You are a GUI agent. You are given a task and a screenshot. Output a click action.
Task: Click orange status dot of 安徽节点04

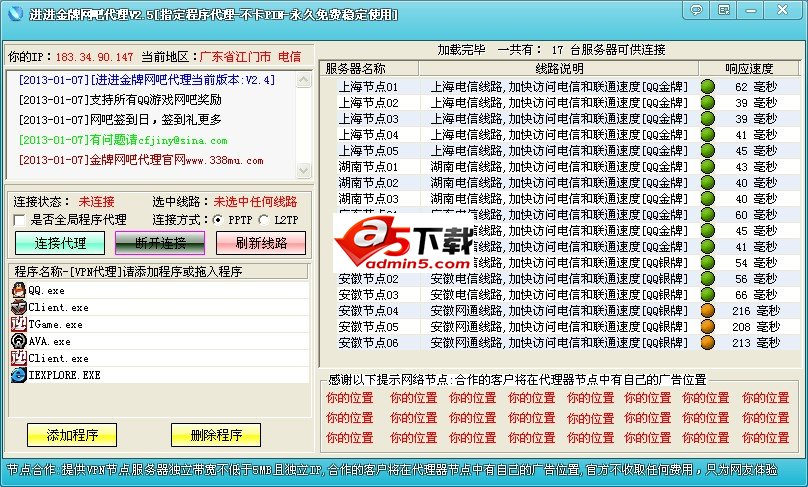coord(708,311)
